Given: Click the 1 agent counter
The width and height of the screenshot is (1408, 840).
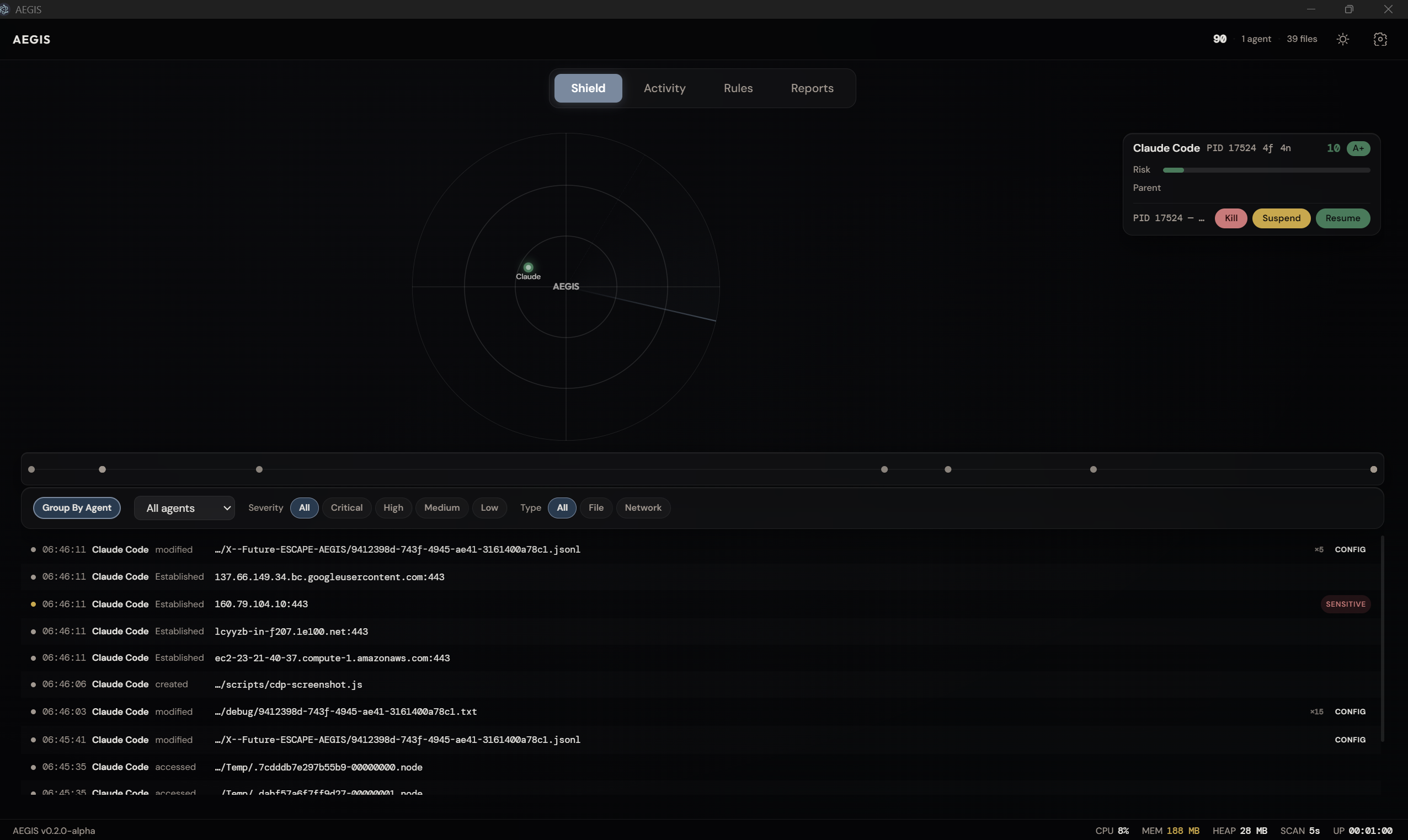Looking at the screenshot, I should coord(1256,39).
